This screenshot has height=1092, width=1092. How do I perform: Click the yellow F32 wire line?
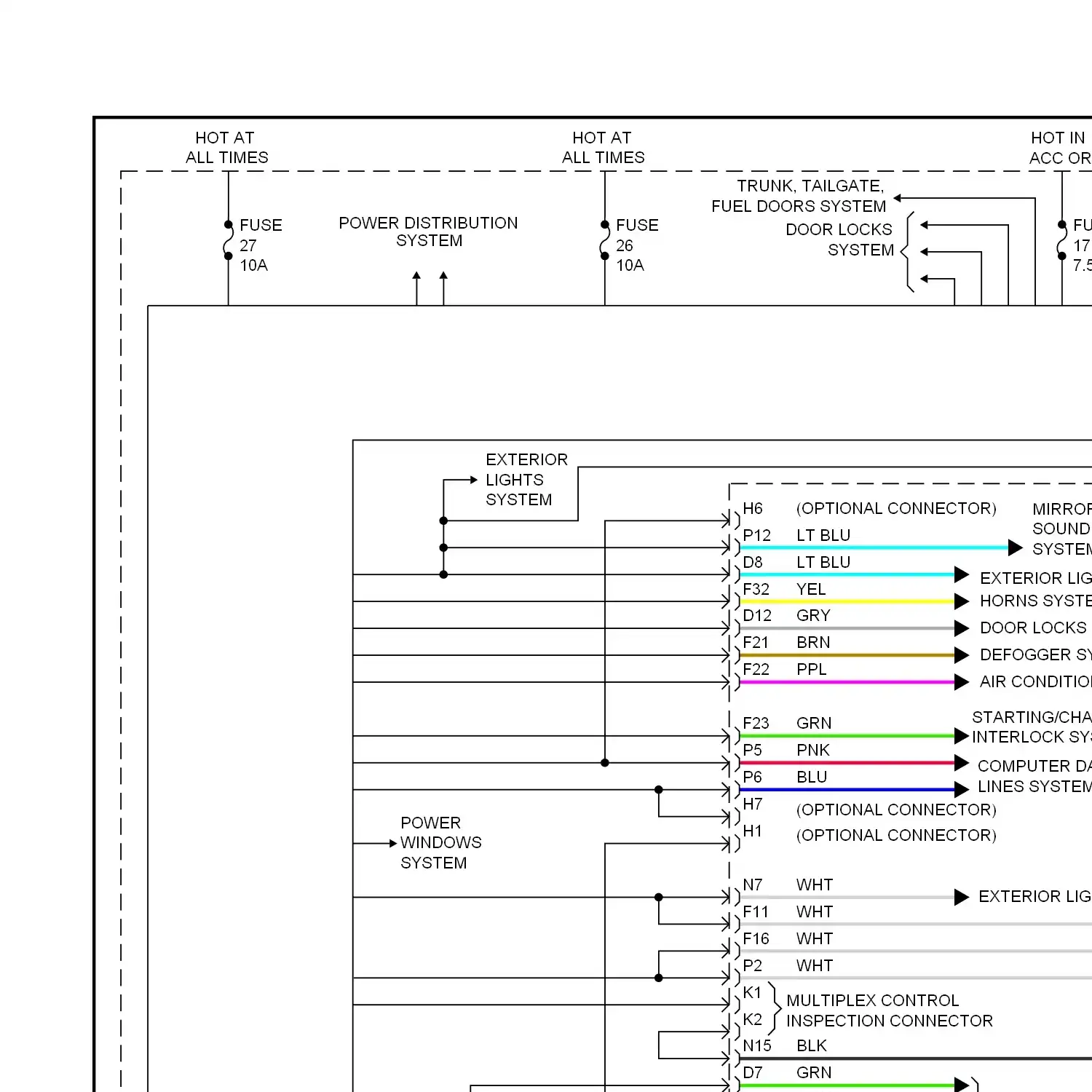(x=847, y=601)
